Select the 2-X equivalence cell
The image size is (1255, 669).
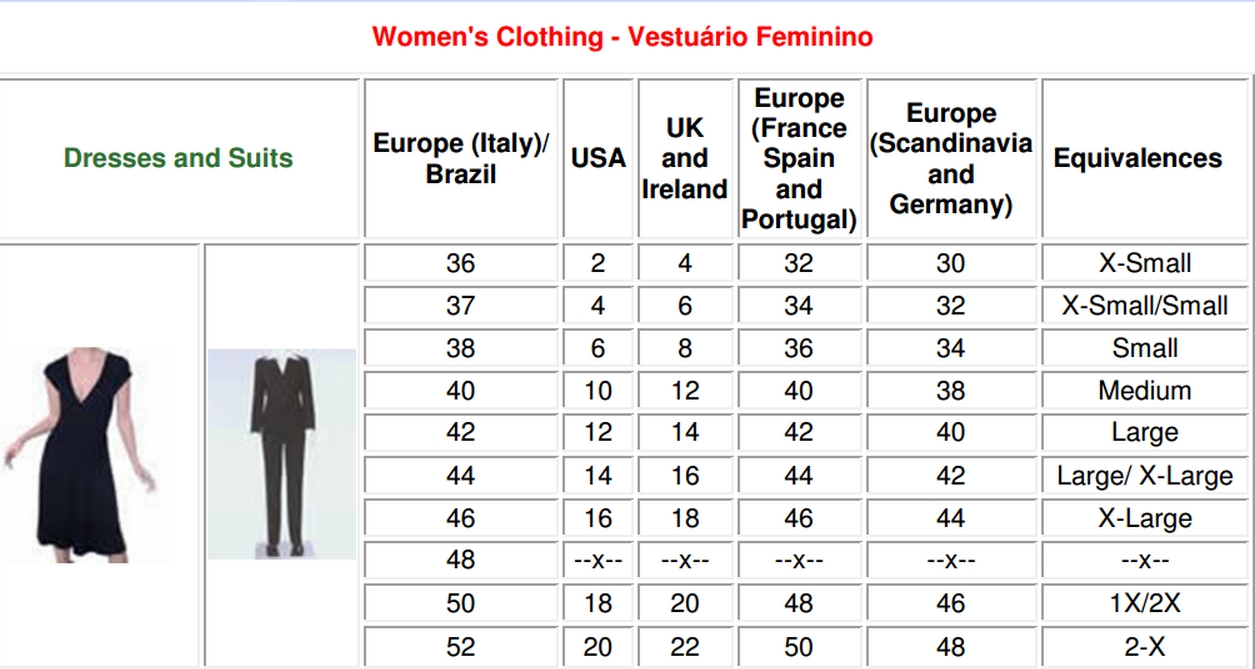[x=1145, y=647]
